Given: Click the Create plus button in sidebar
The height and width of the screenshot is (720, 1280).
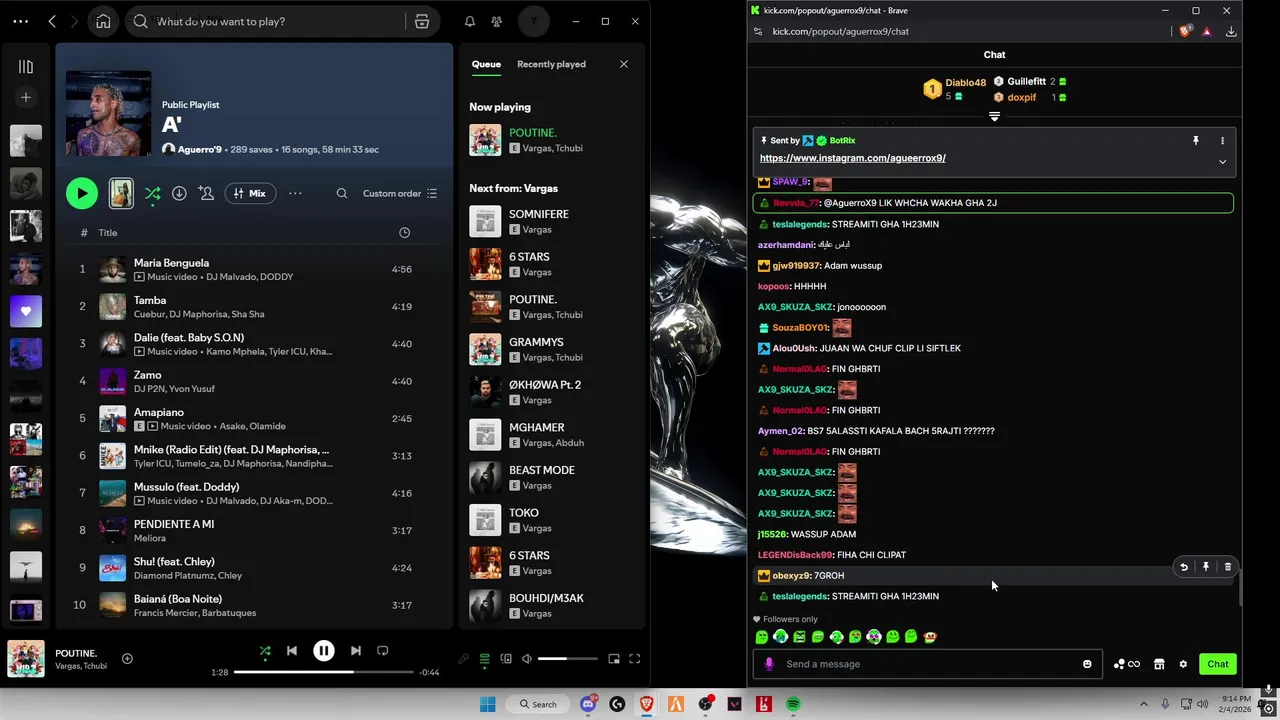Looking at the screenshot, I should (x=26, y=97).
